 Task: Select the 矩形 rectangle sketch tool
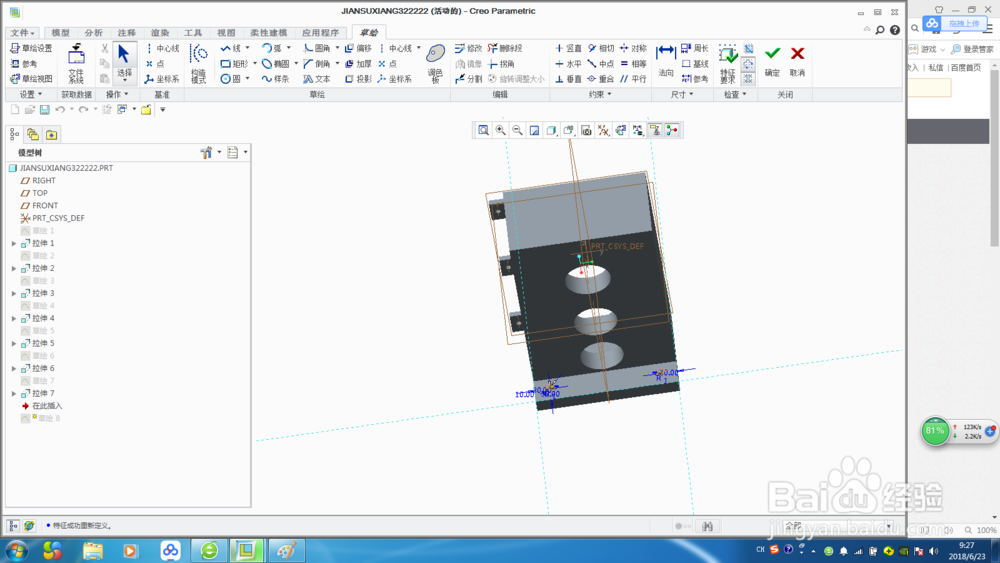(234, 64)
